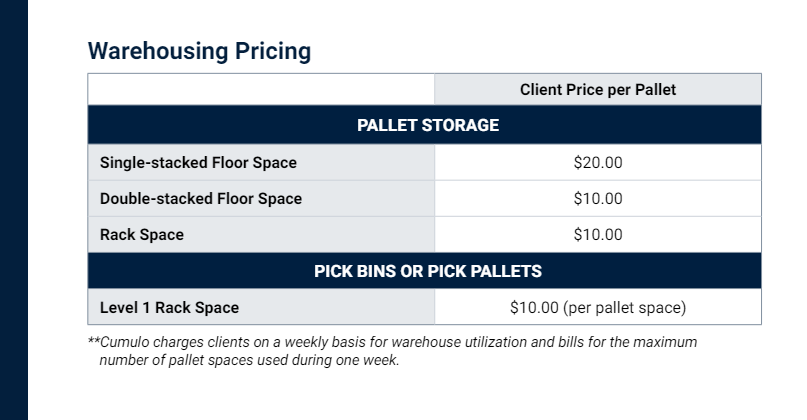The image size is (807, 420).
Task: Click the $20.00 single-stacked price cell
Action: pyautogui.click(x=598, y=163)
